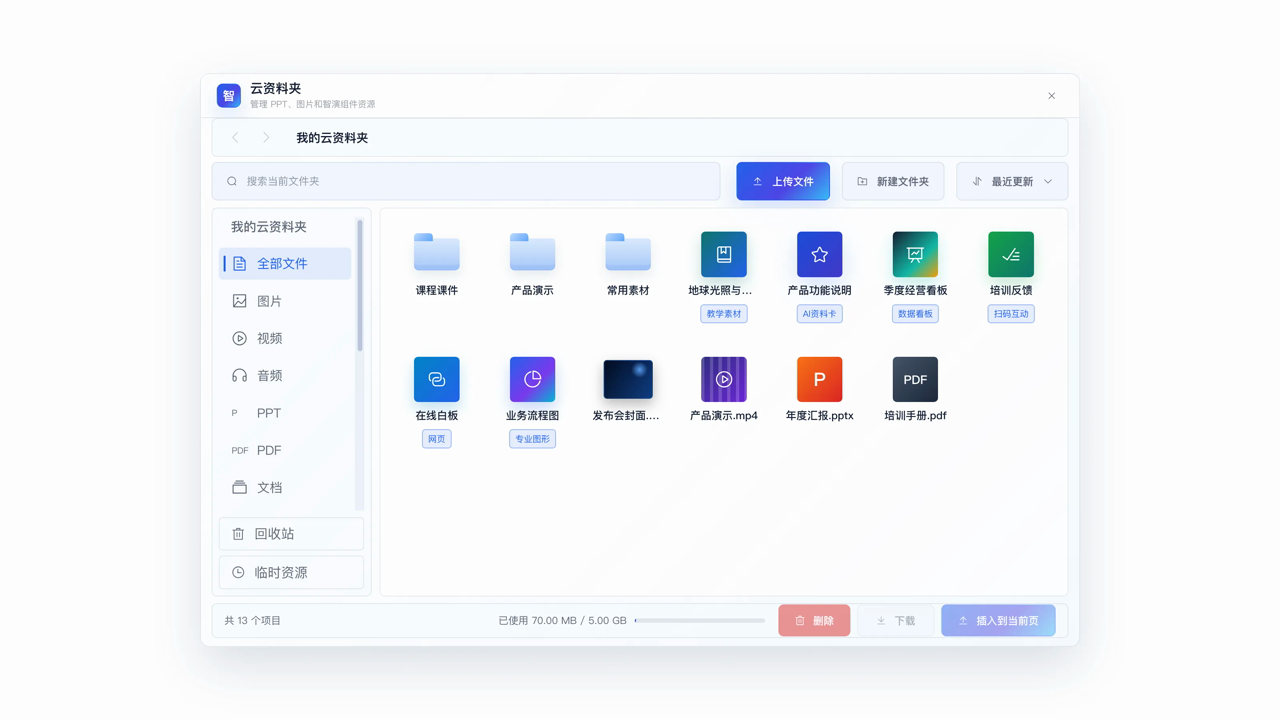1280x720 pixels.
Task: Click the storage usage progress bar
Action: click(x=700, y=620)
